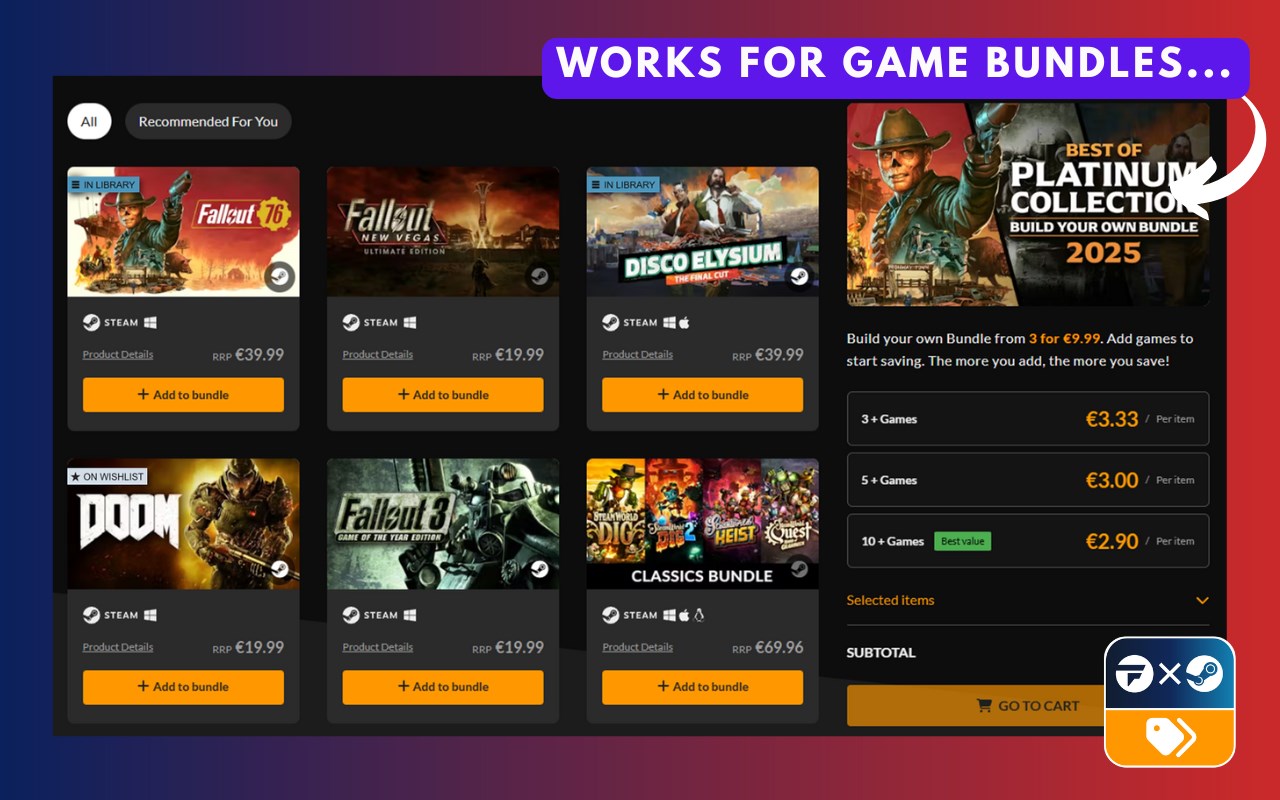Select the 5 + Games pricing tier
This screenshot has width=1280, height=800.
[1028, 480]
